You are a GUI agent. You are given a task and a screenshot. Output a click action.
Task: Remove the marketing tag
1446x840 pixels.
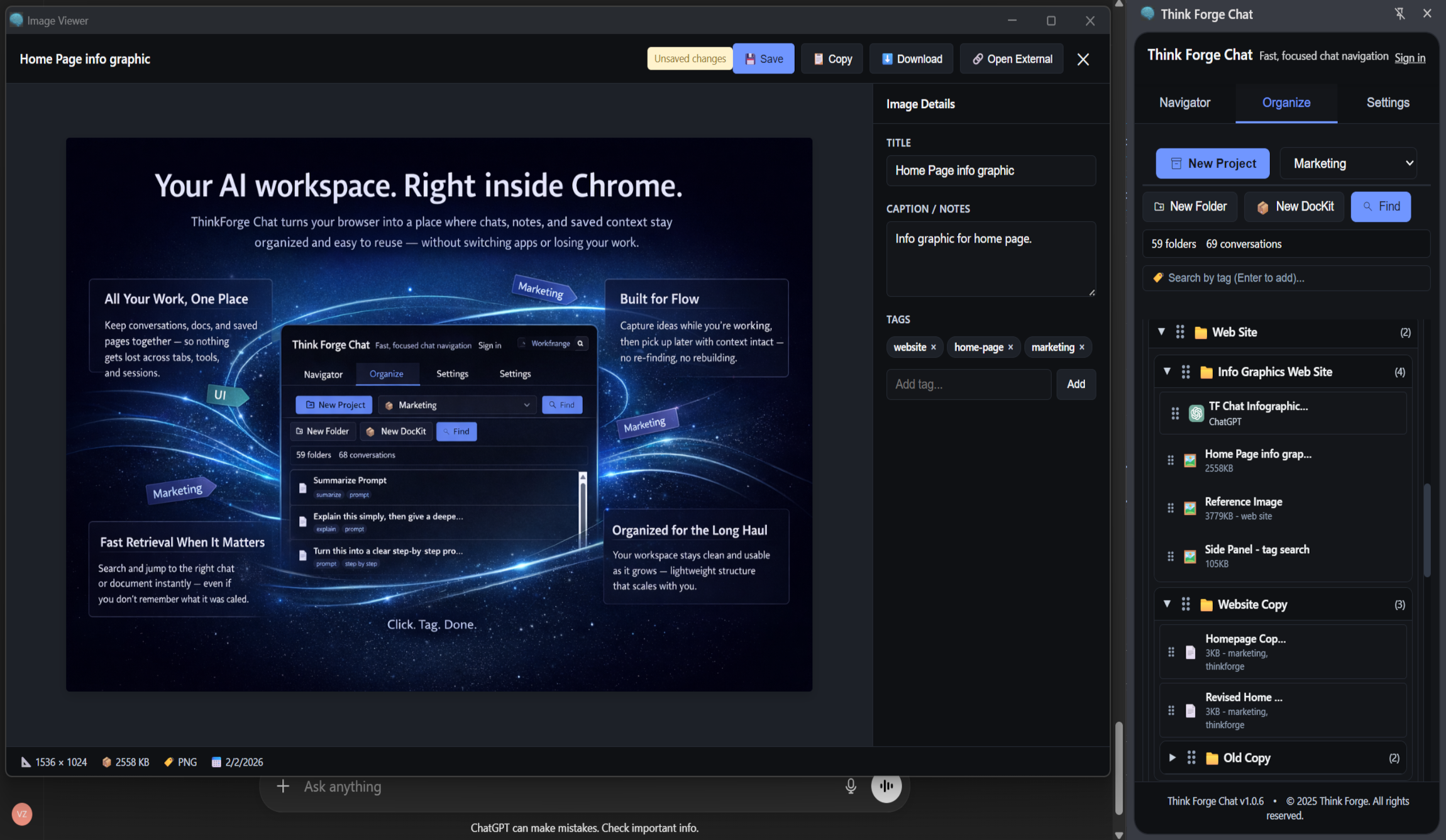point(1081,347)
